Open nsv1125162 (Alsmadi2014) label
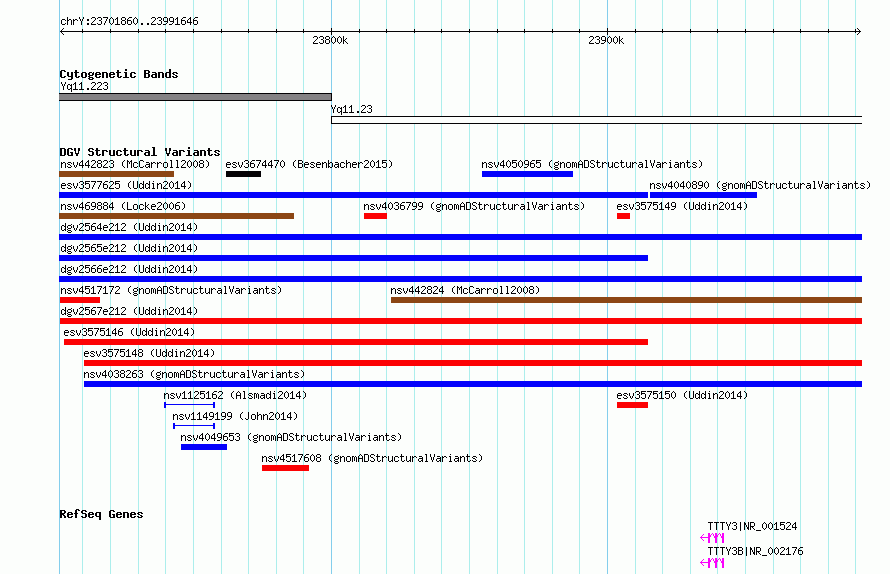 point(235,395)
